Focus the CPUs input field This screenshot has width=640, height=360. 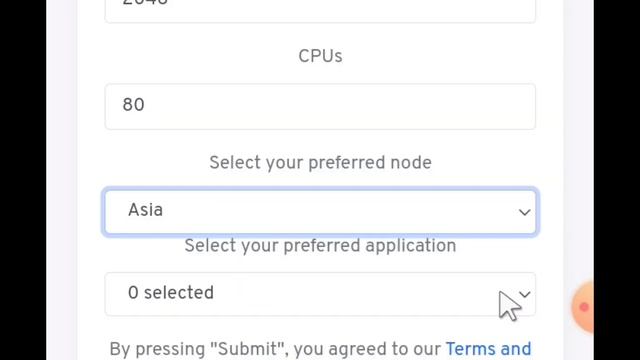320,107
